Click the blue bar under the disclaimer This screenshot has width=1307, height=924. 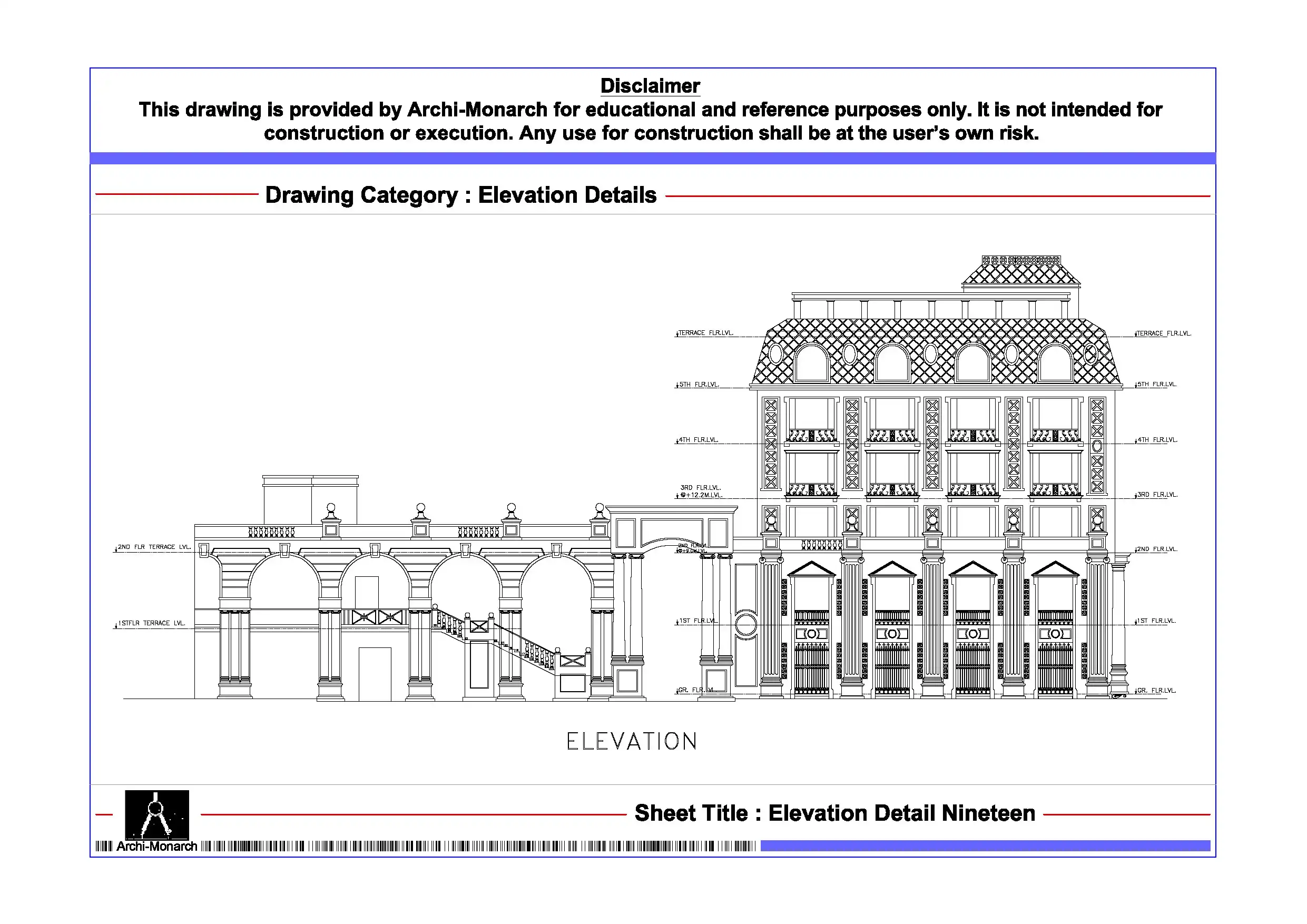652,158
